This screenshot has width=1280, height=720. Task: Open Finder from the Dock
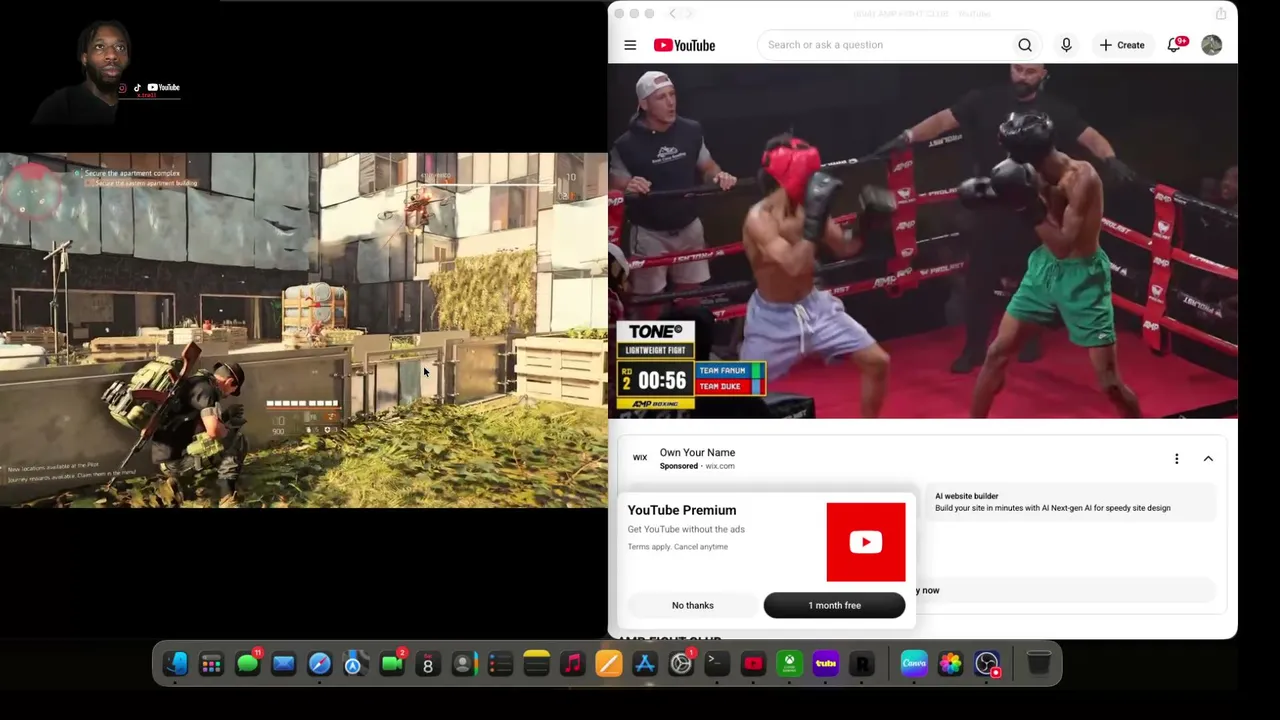[175, 663]
